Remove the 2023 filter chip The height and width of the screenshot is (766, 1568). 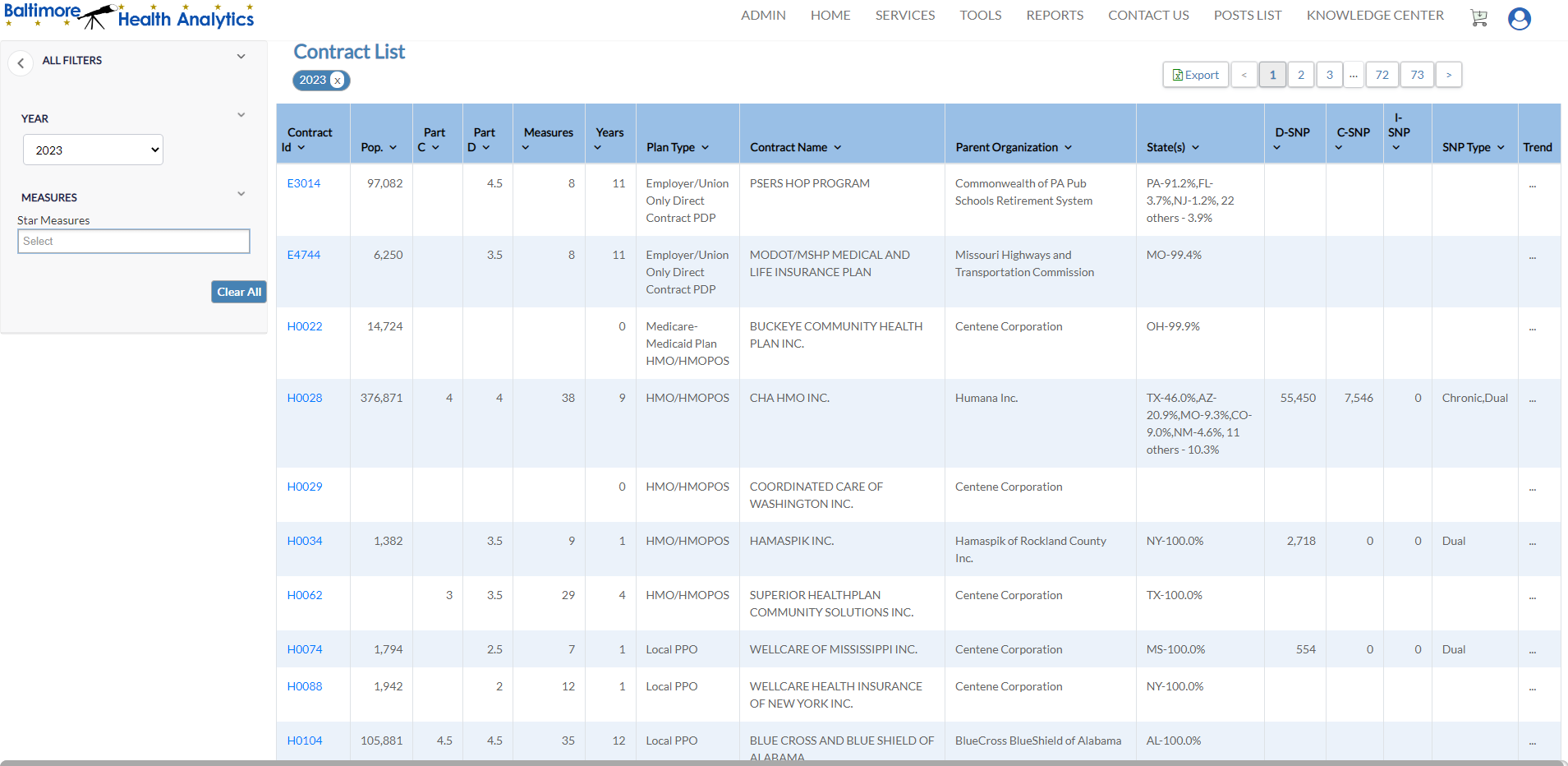tap(337, 81)
